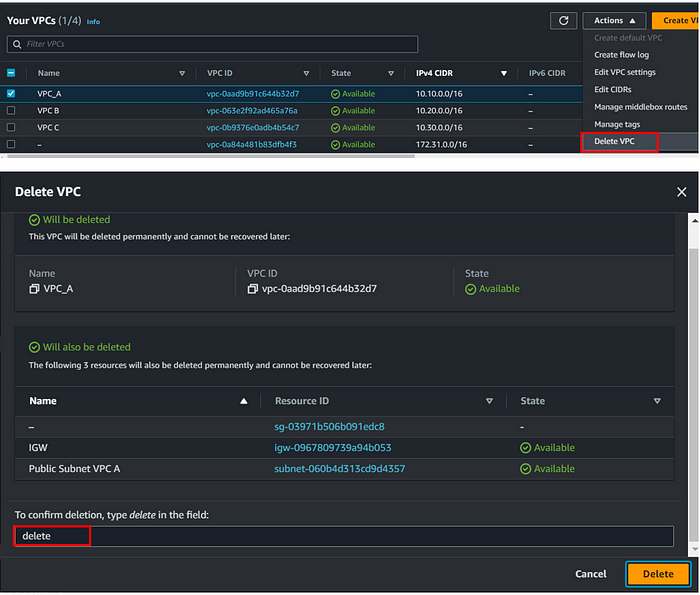Toggle the select-all VPCs header checkbox
This screenshot has height=595, width=700.
11,73
